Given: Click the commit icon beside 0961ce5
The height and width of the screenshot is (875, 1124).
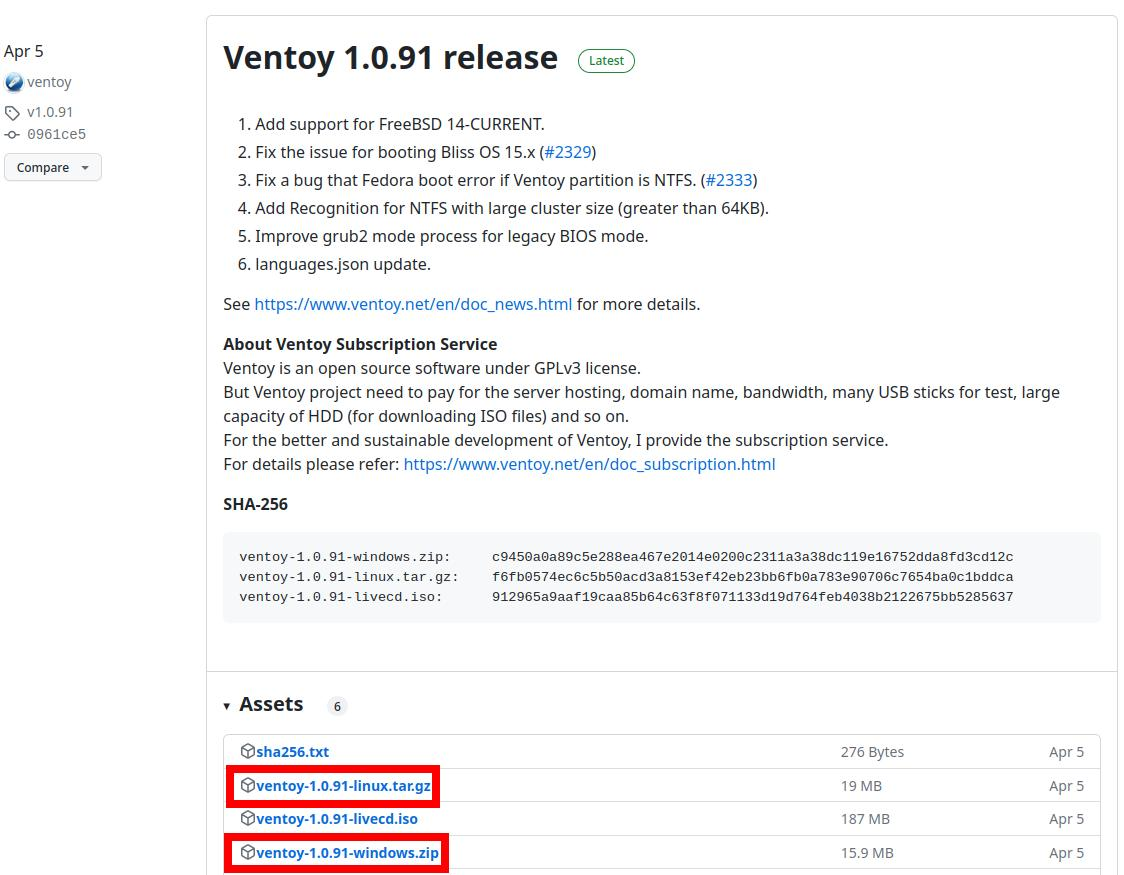Looking at the screenshot, I should (12, 135).
